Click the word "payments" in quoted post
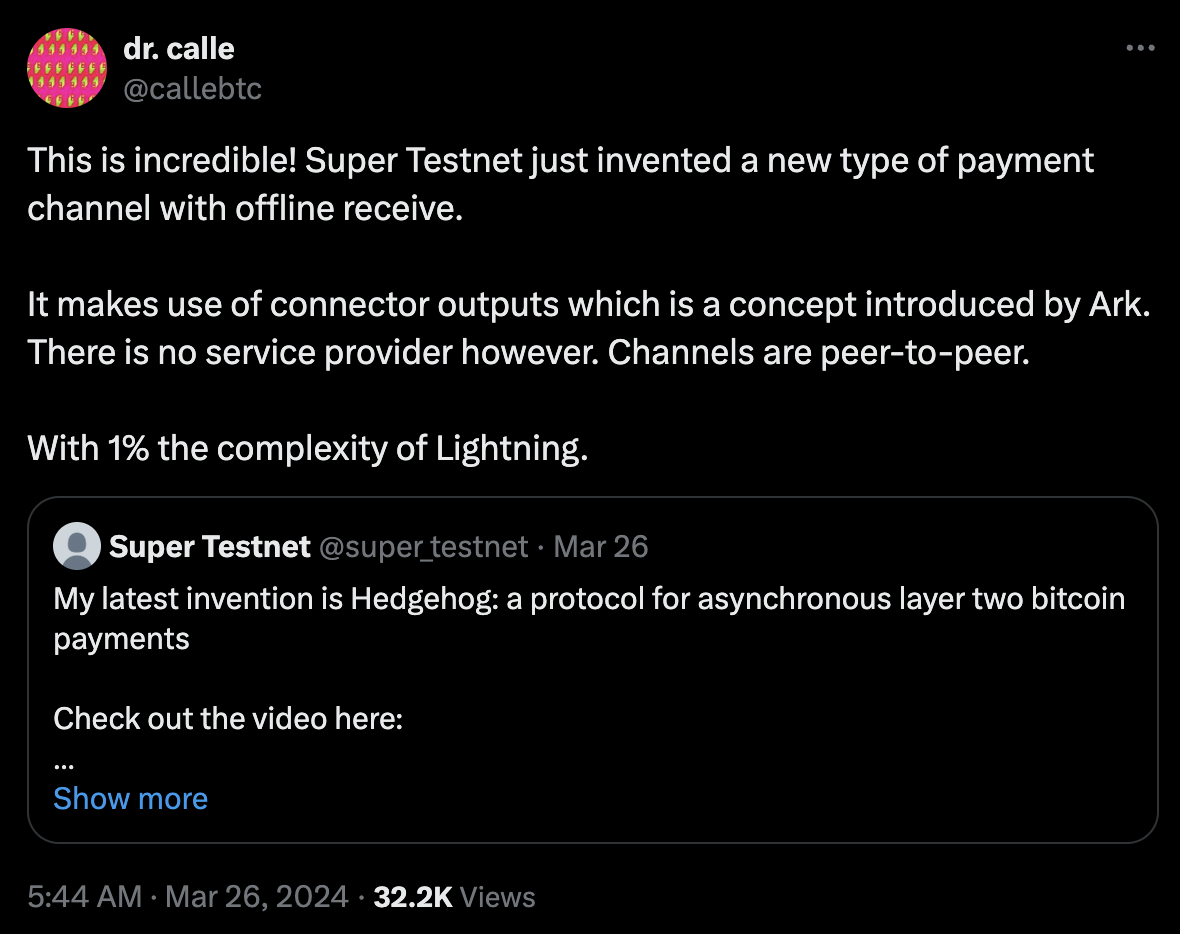This screenshot has height=934, width=1180. pos(121,639)
